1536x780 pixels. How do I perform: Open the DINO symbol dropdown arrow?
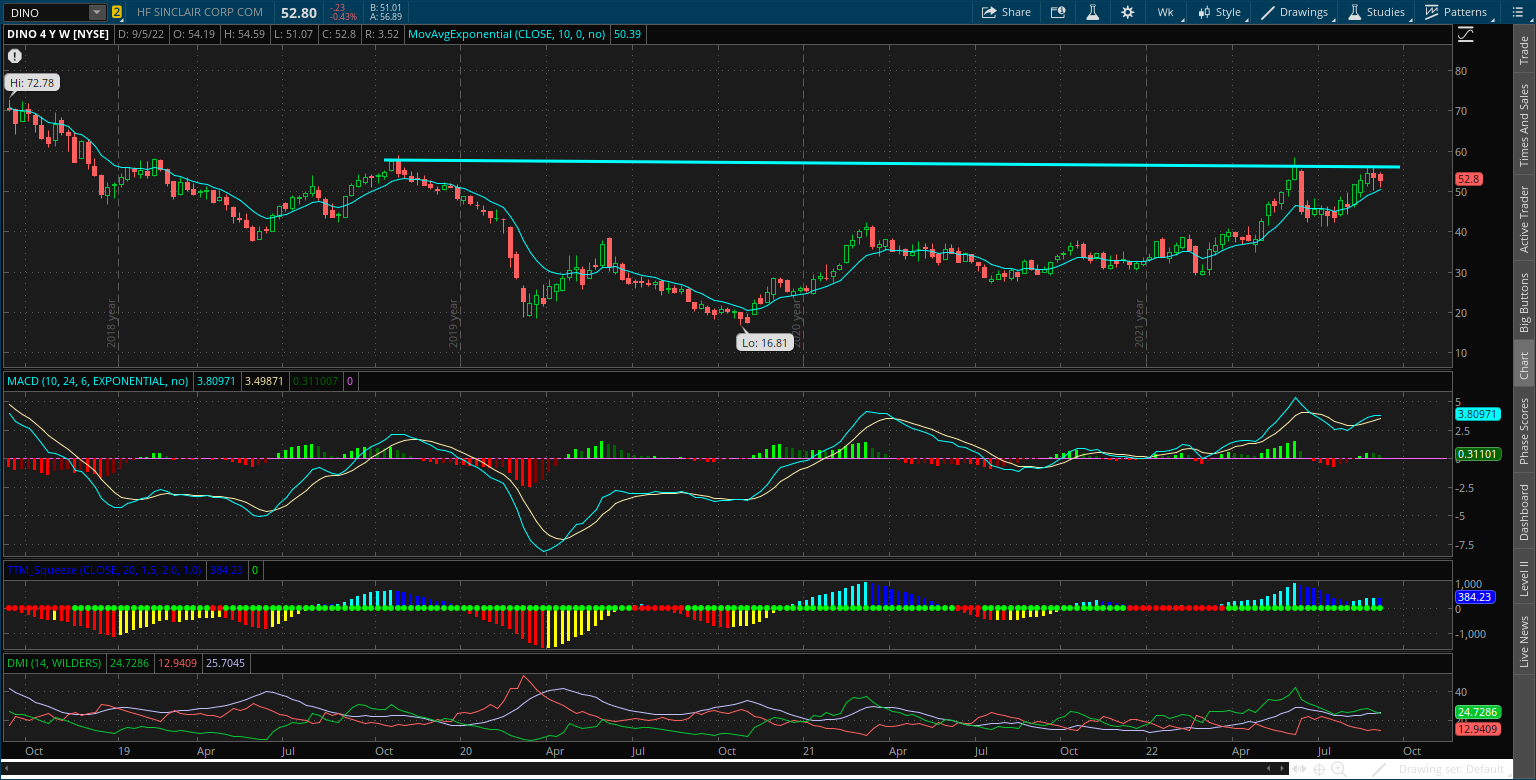tap(95, 12)
